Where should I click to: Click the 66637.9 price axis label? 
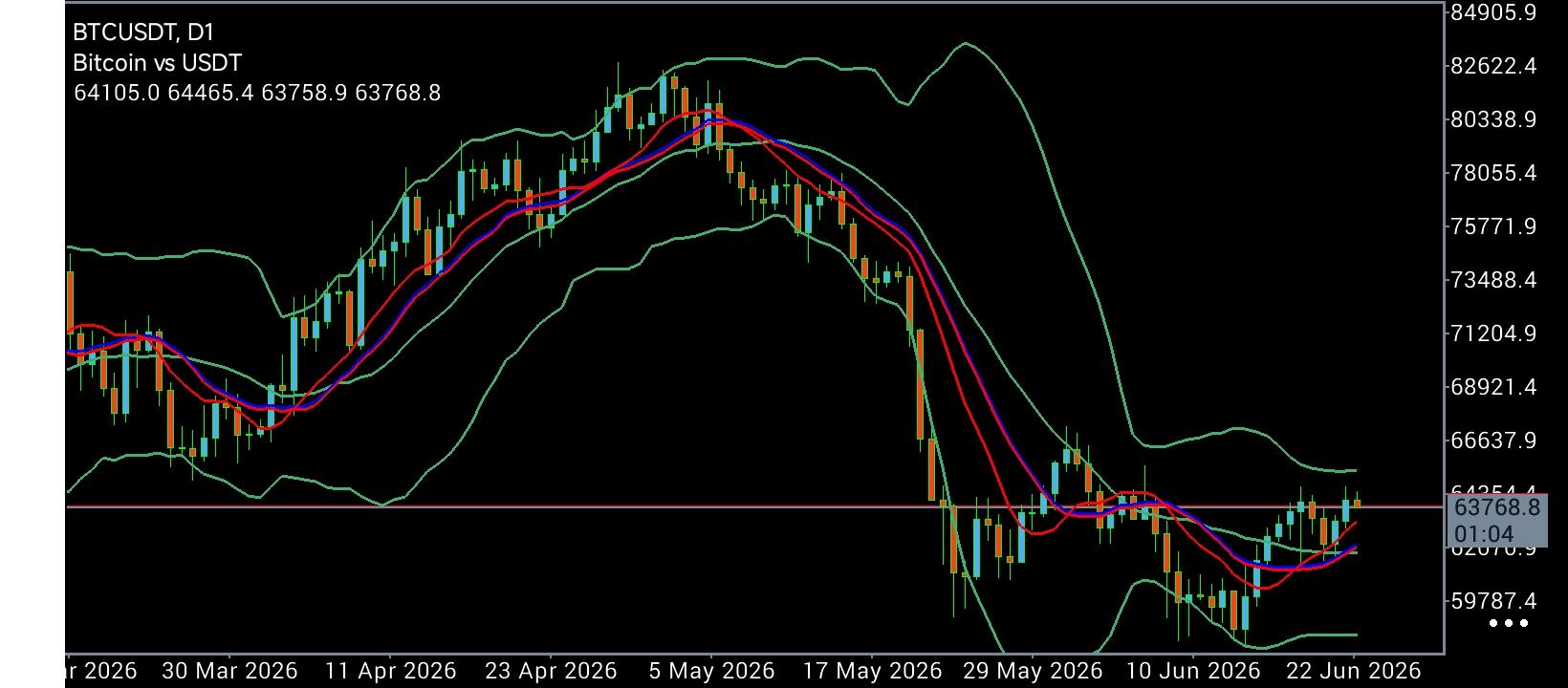point(1493,441)
